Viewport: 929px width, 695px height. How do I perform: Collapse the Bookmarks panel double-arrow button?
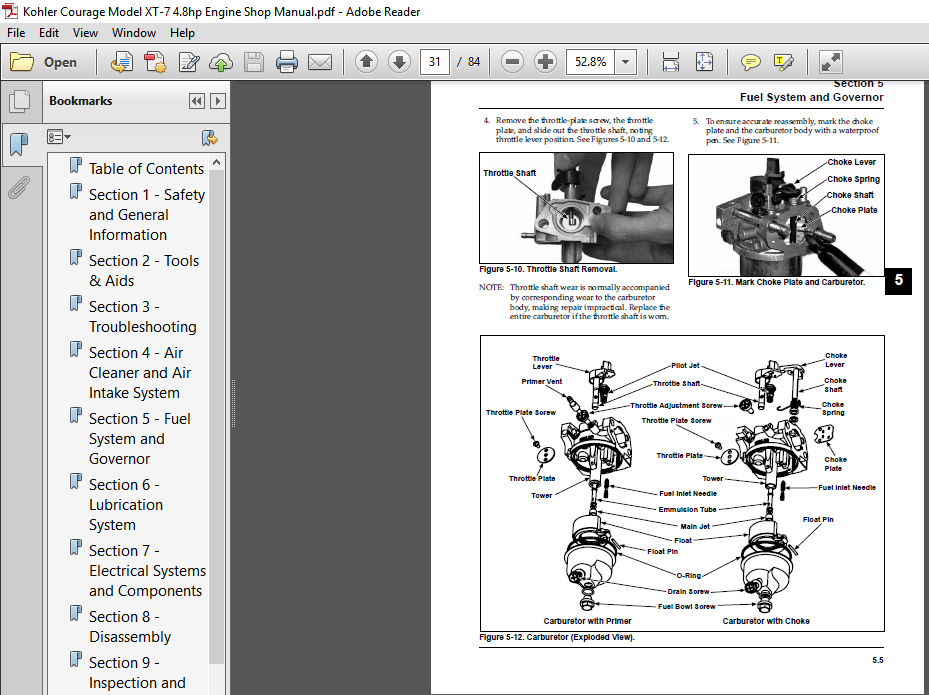[197, 101]
